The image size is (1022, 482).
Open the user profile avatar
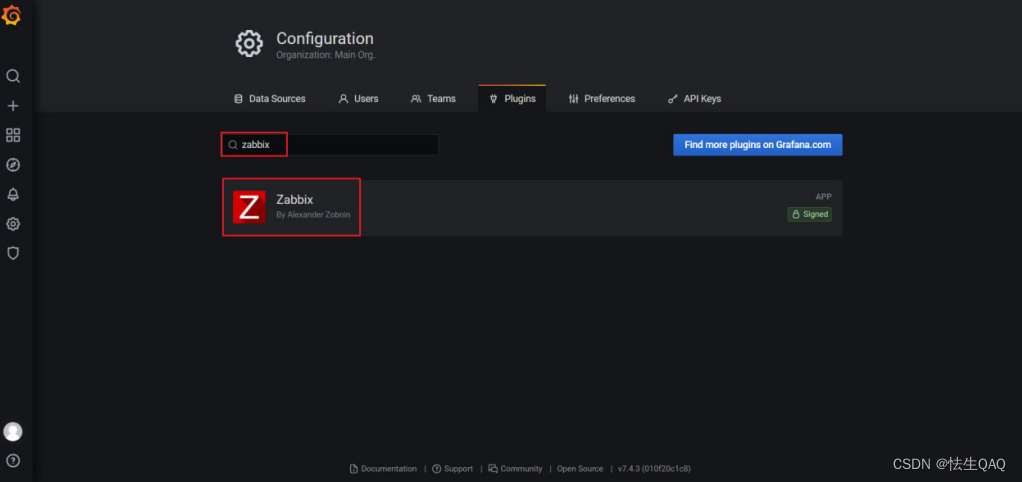(13, 431)
